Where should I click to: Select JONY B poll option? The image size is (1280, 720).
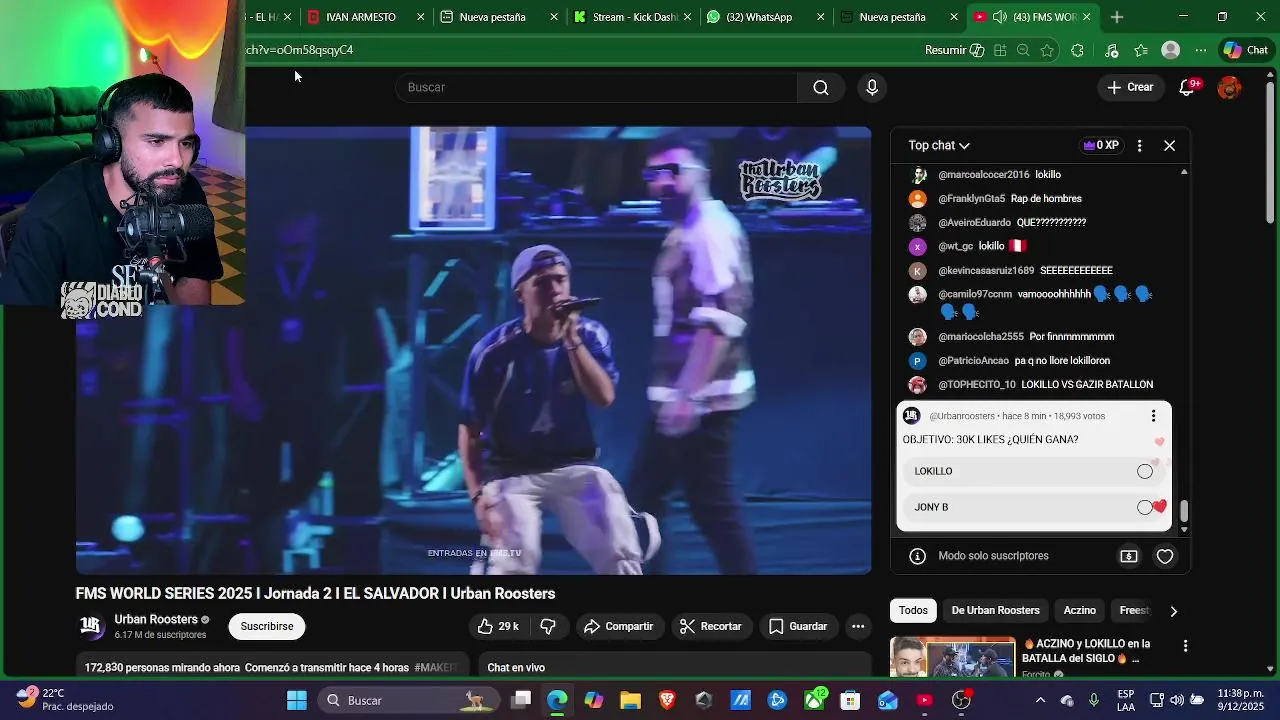click(1034, 507)
